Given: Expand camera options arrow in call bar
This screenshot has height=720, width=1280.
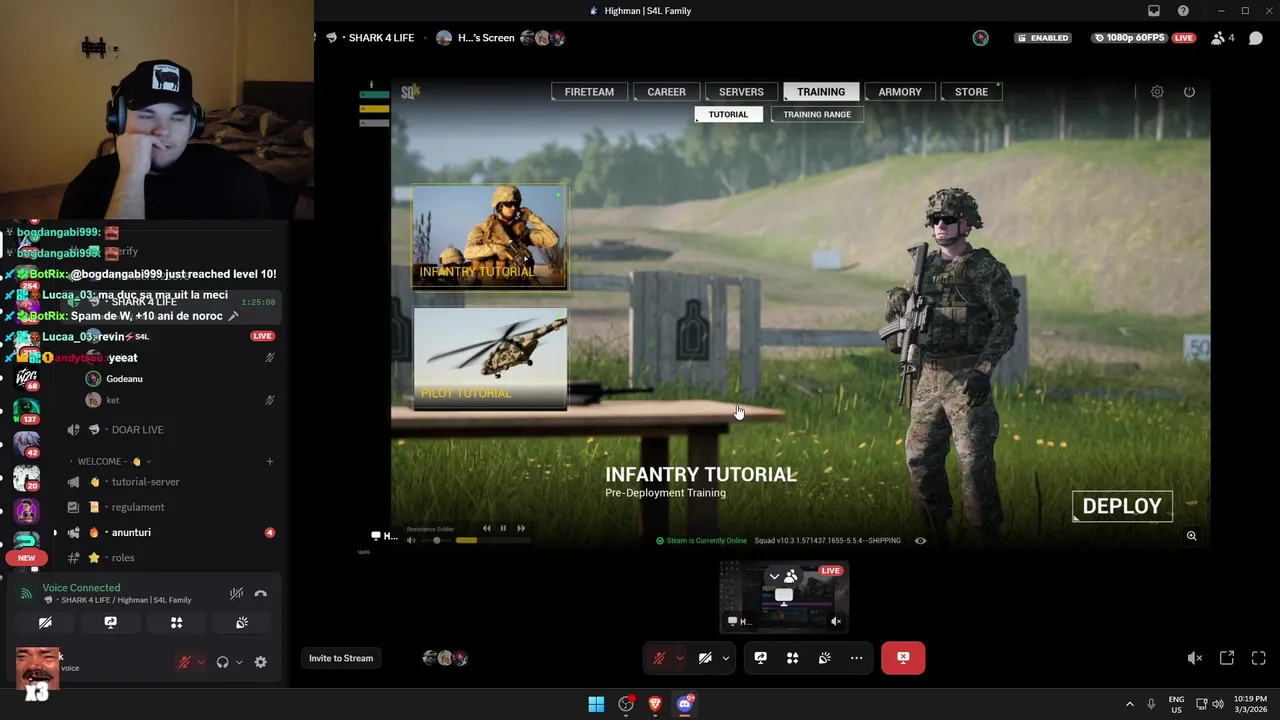Looking at the screenshot, I should 726,658.
